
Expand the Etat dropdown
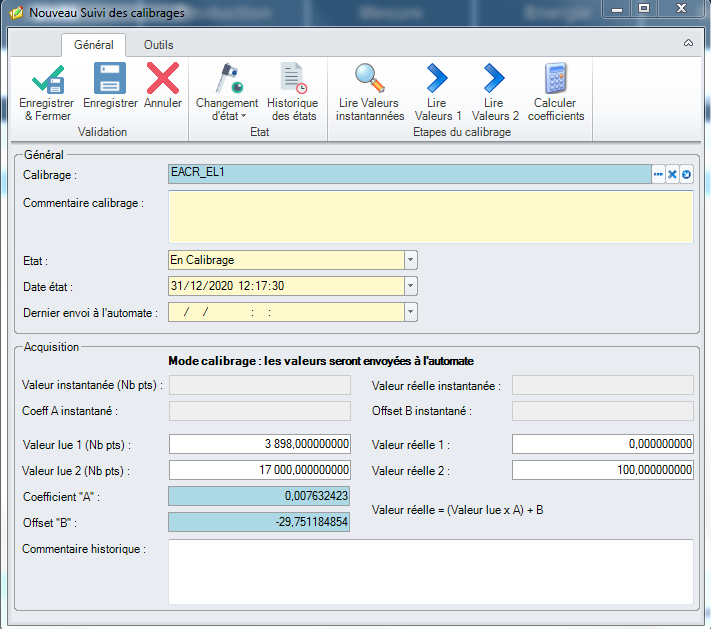coord(410,260)
